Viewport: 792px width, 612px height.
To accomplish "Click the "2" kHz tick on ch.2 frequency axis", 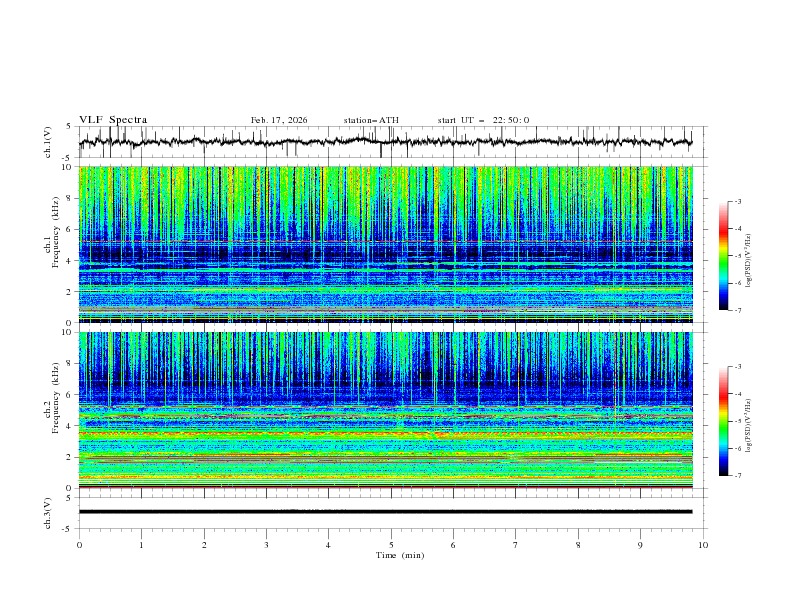I will pyautogui.click(x=71, y=457).
